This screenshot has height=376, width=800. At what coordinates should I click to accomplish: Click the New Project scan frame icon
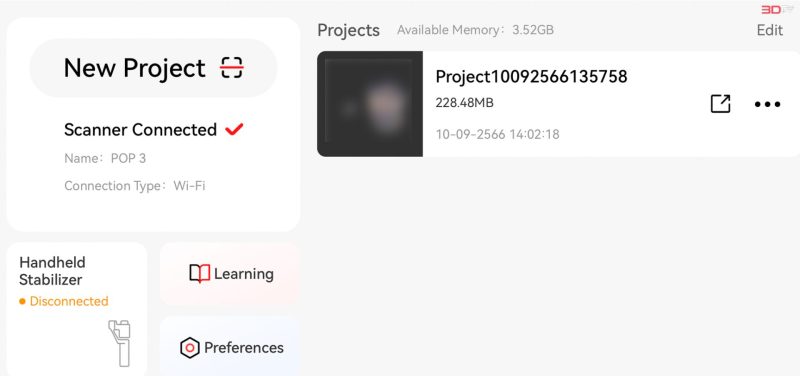click(232, 68)
